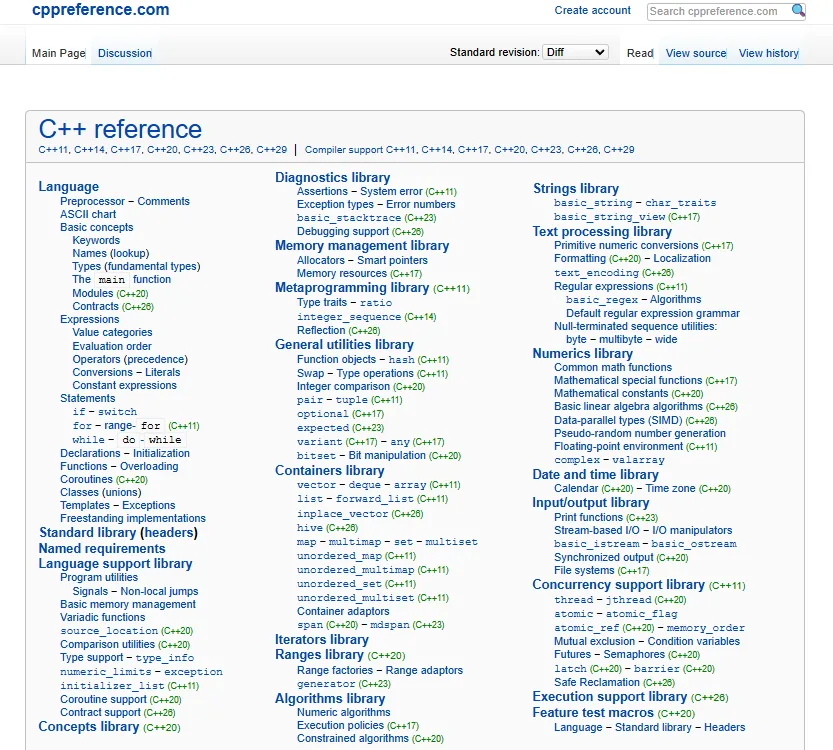
Task: Open the cppreference.com site logo link
Action: point(100,9)
